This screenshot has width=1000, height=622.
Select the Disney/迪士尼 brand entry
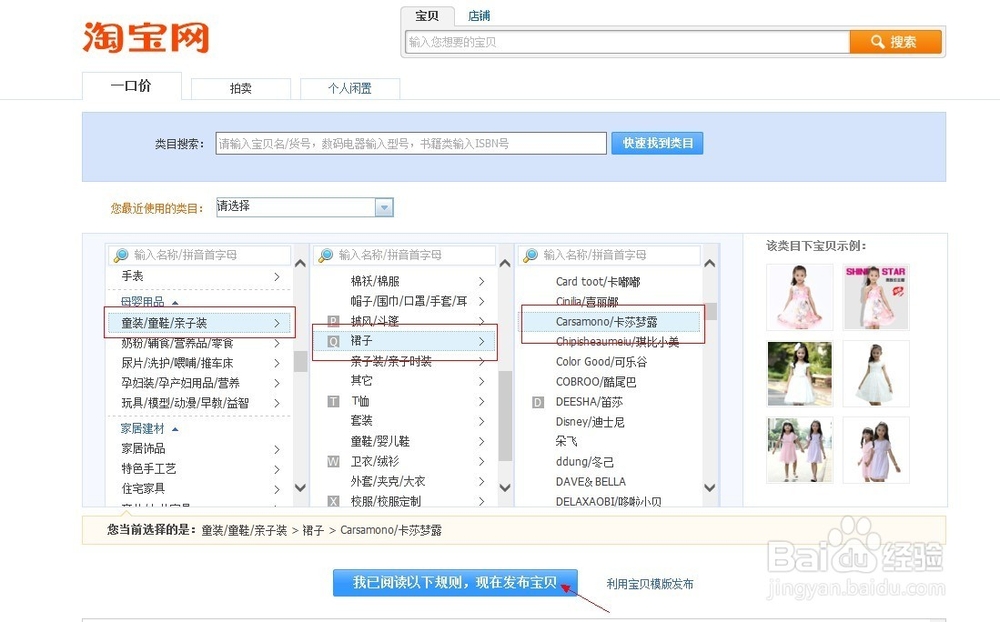pyautogui.click(x=590, y=421)
